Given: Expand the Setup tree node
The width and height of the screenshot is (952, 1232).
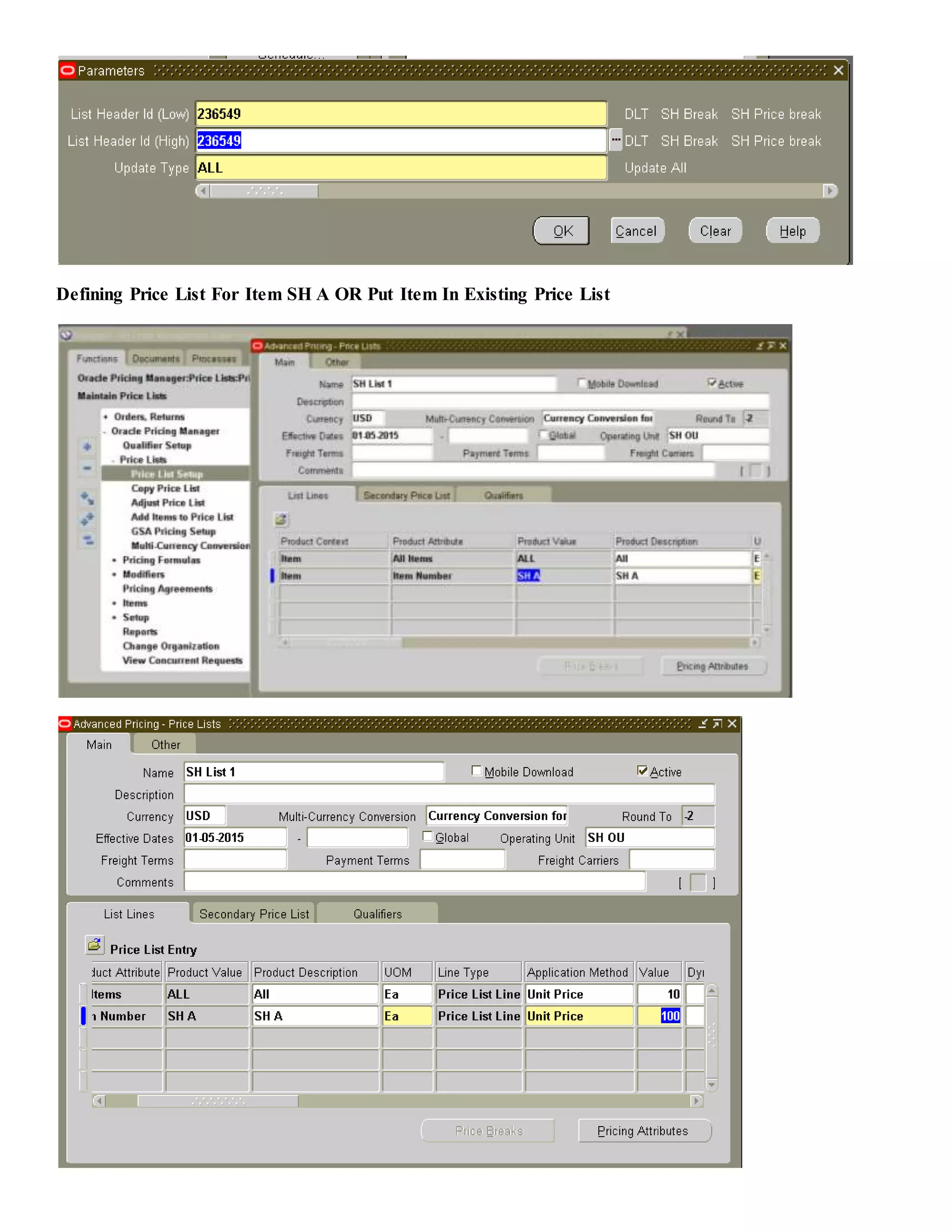Looking at the screenshot, I should click(114, 618).
